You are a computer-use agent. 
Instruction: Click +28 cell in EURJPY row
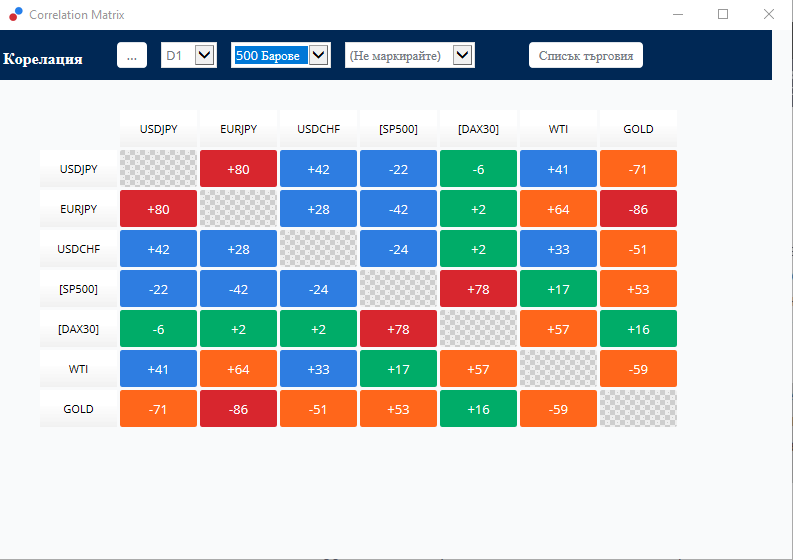pyautogui.click(x=318, y=209)
